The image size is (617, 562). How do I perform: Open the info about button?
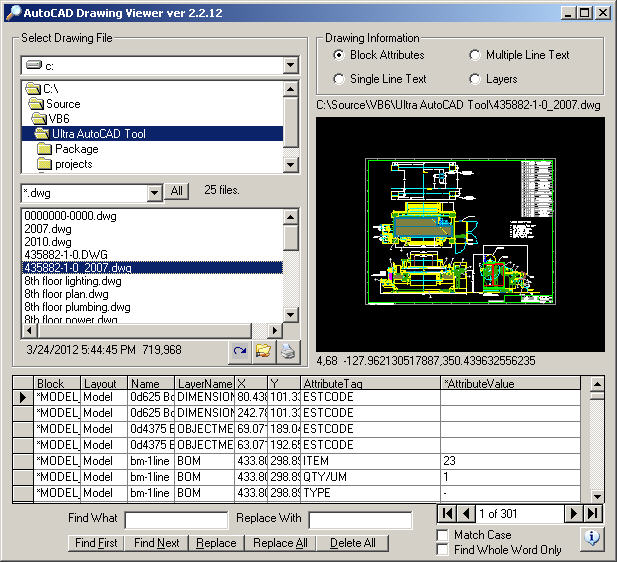[591, 538]
